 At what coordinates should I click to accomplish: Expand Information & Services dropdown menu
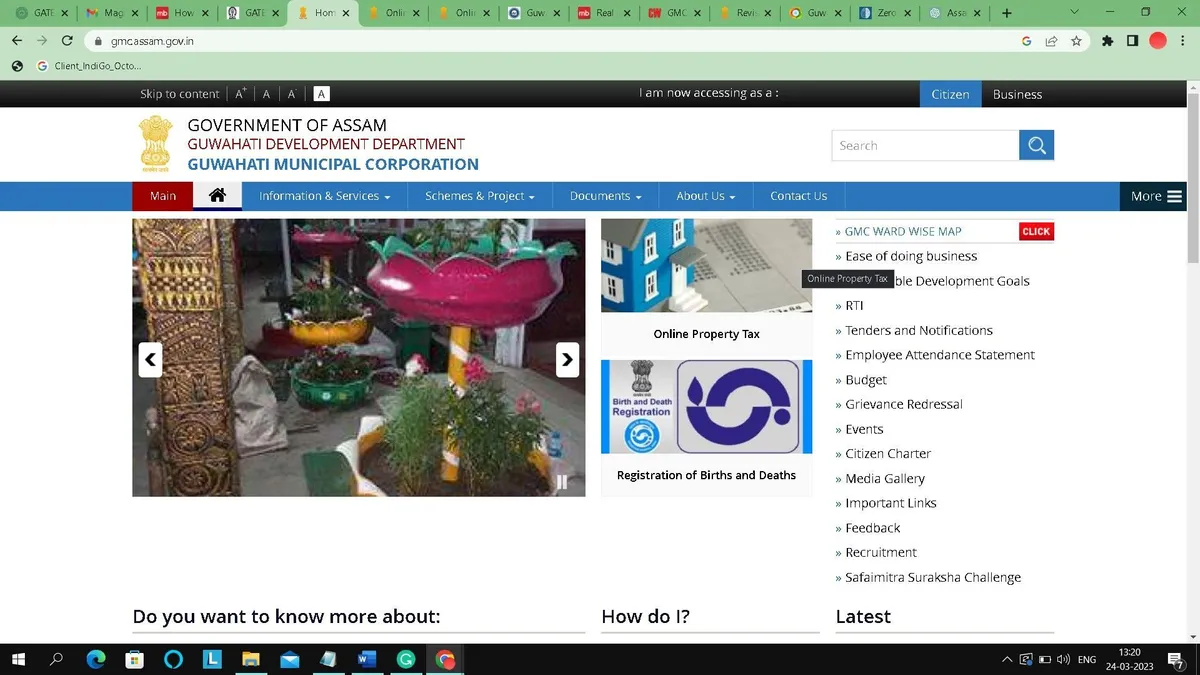324,196
